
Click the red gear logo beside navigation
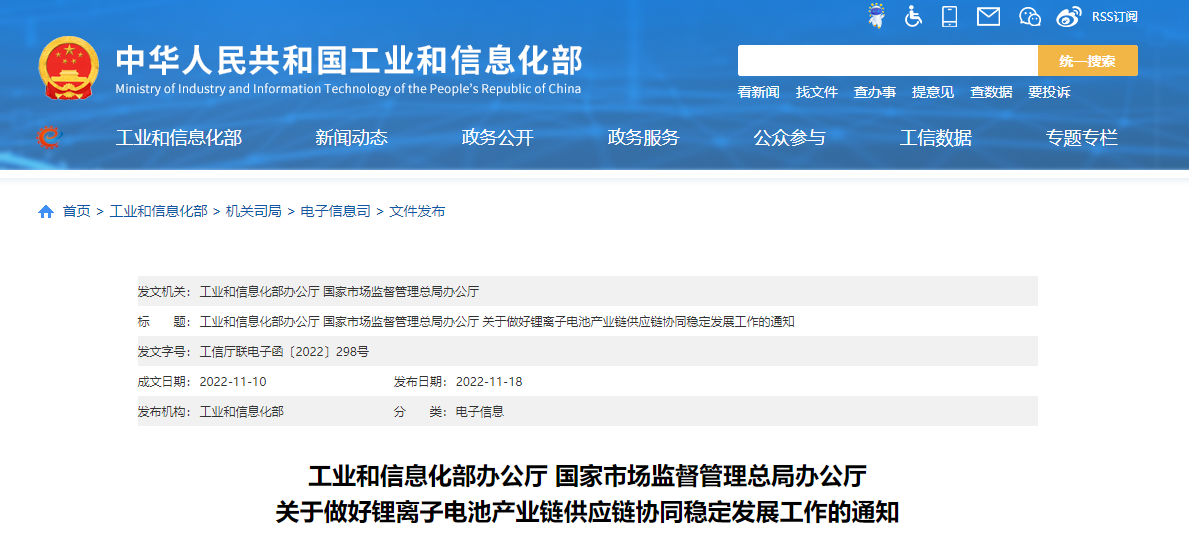pyautogui.click(x=49, y=137)
